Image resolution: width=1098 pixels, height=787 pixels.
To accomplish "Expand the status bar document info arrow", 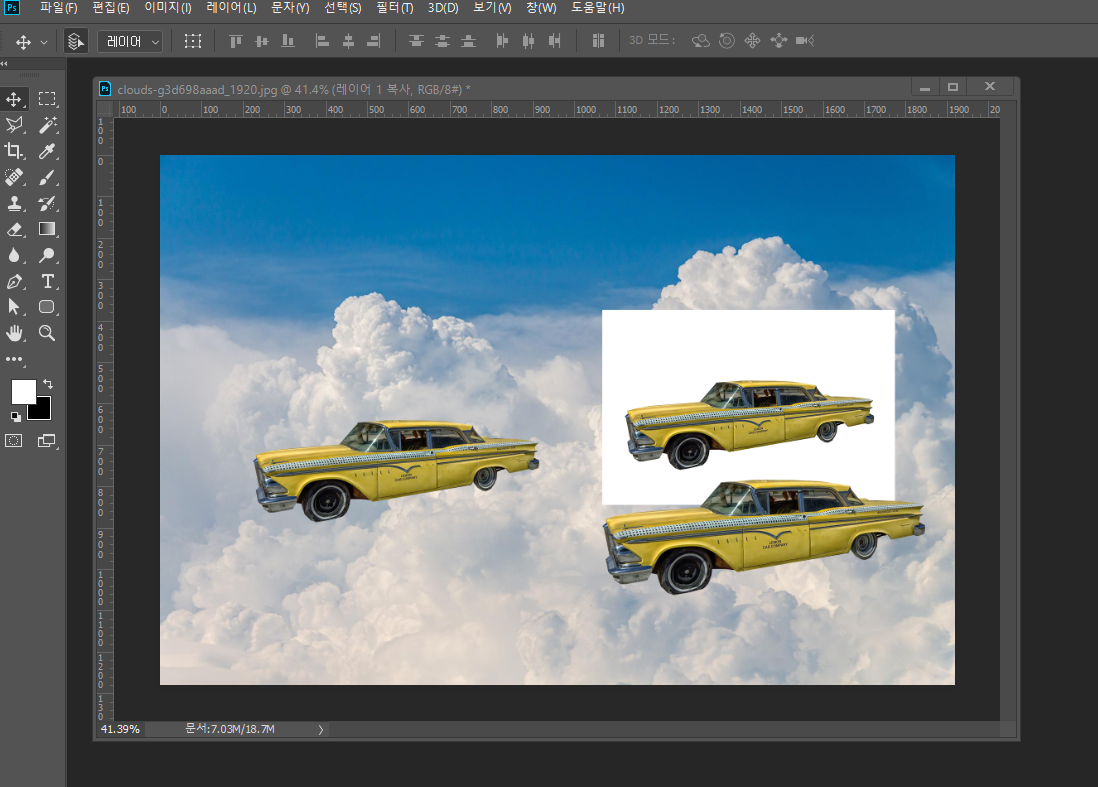I will (321, 730).
